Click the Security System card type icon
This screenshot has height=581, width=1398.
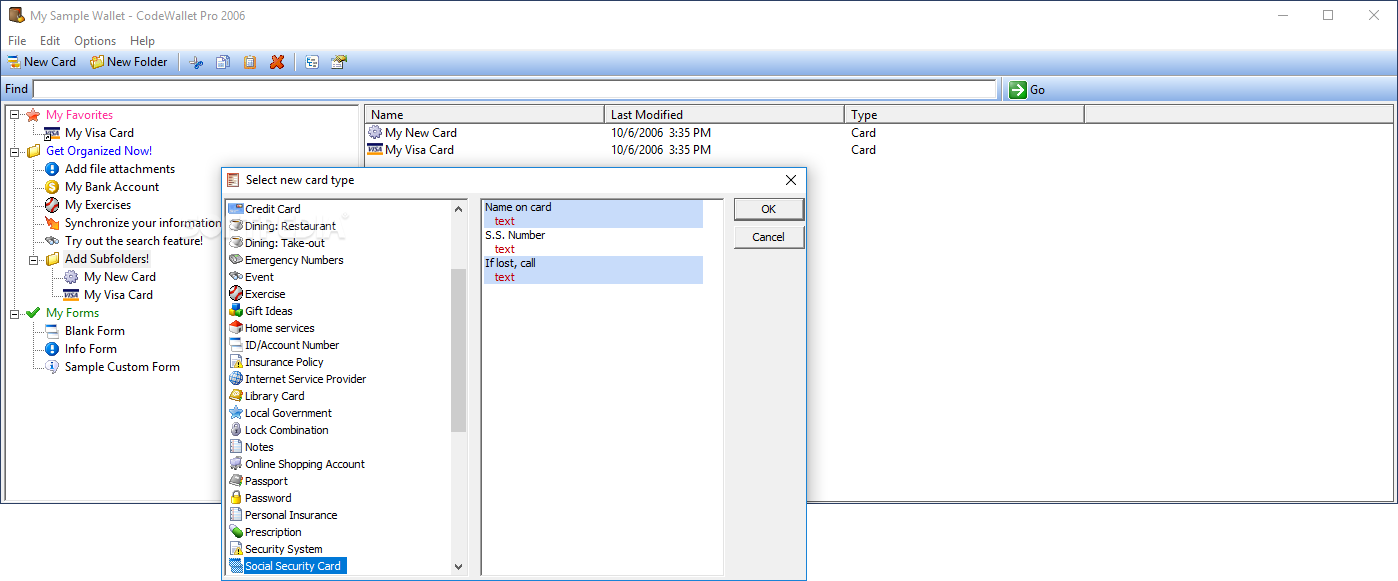tap(236, 549)
